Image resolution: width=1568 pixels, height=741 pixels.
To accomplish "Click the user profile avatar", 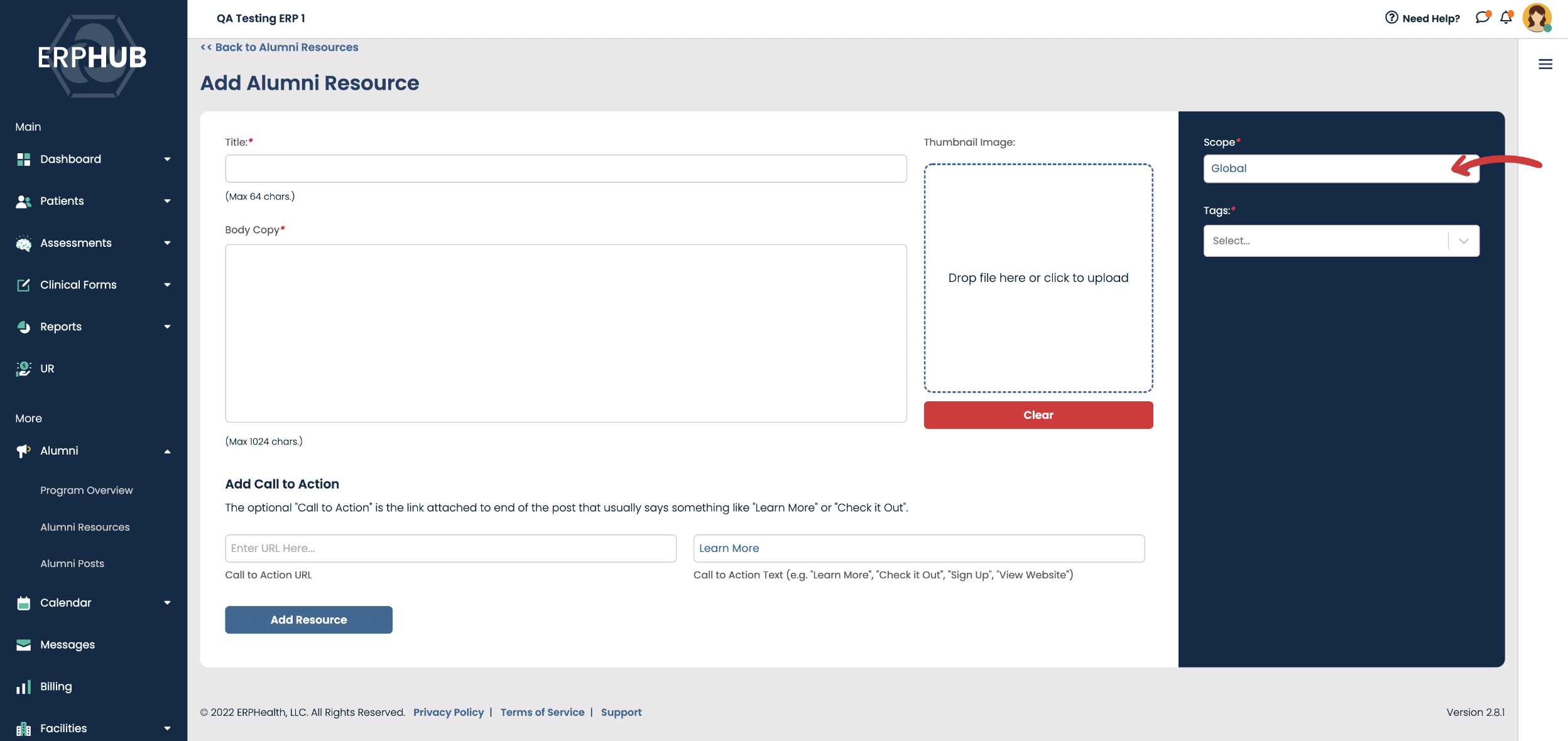I will 1537,18.
